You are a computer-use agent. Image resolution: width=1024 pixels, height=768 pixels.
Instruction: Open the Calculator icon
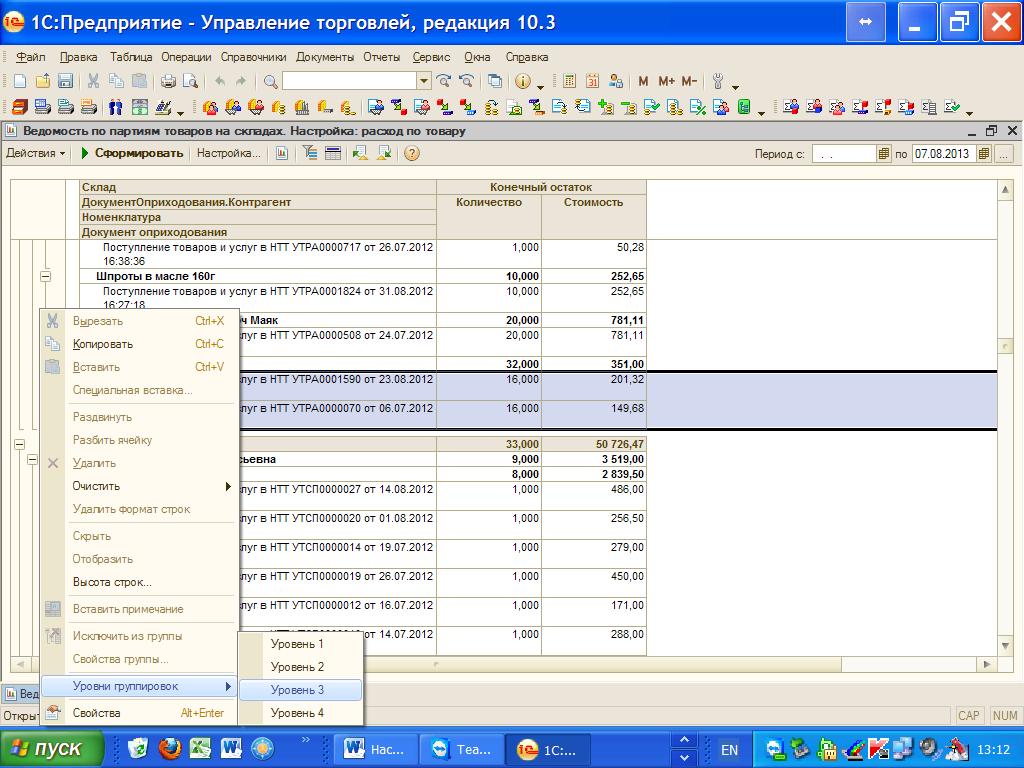pyautogui.click(x=569, y=81)
